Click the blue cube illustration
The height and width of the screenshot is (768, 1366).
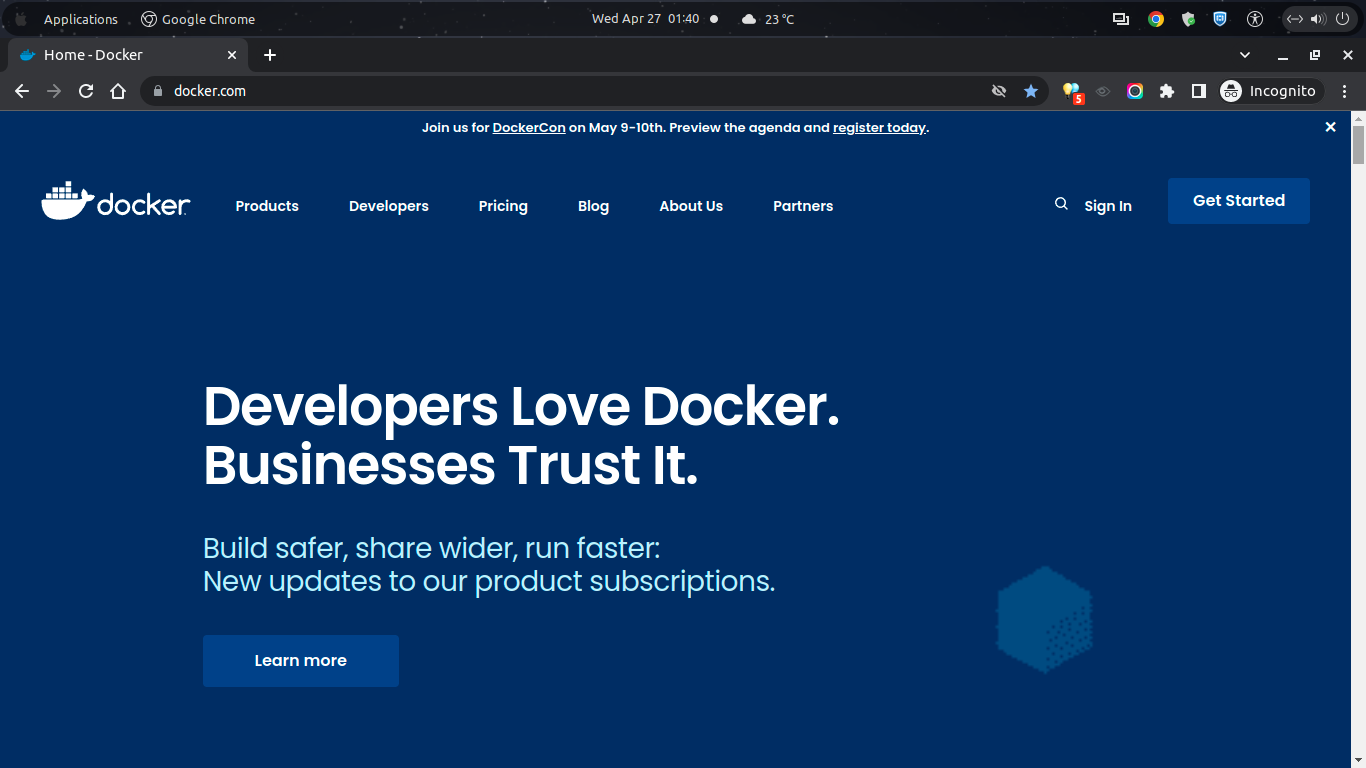click(x=1045, y=620)
